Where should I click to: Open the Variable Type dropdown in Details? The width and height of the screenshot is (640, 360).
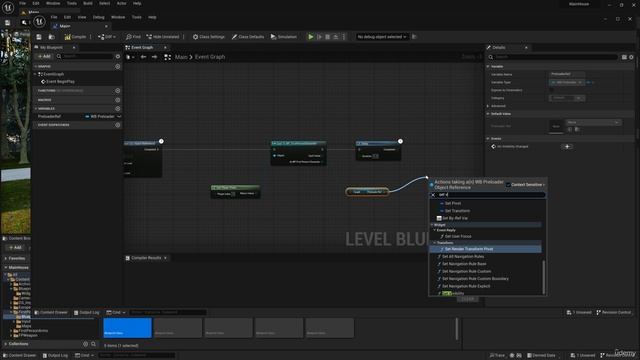567,82
